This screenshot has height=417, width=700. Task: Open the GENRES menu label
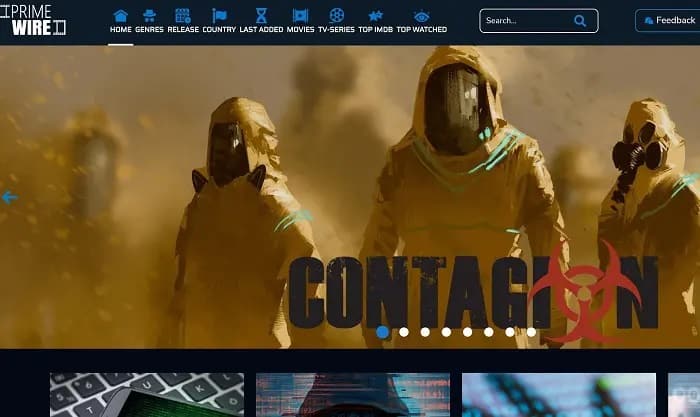149,29
